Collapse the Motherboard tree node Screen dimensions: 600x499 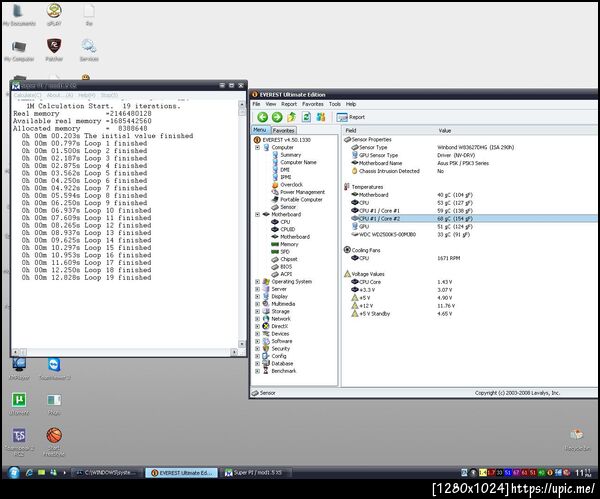pos(258,214)
